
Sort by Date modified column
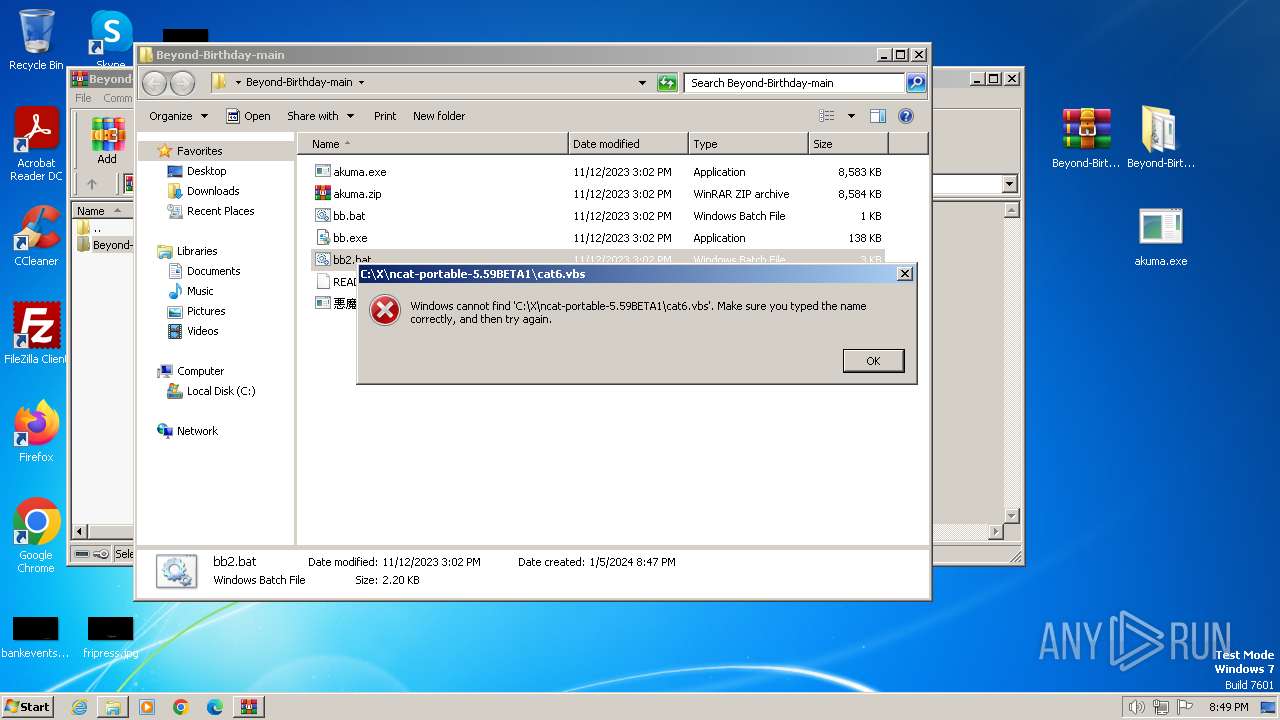[628, 144]
